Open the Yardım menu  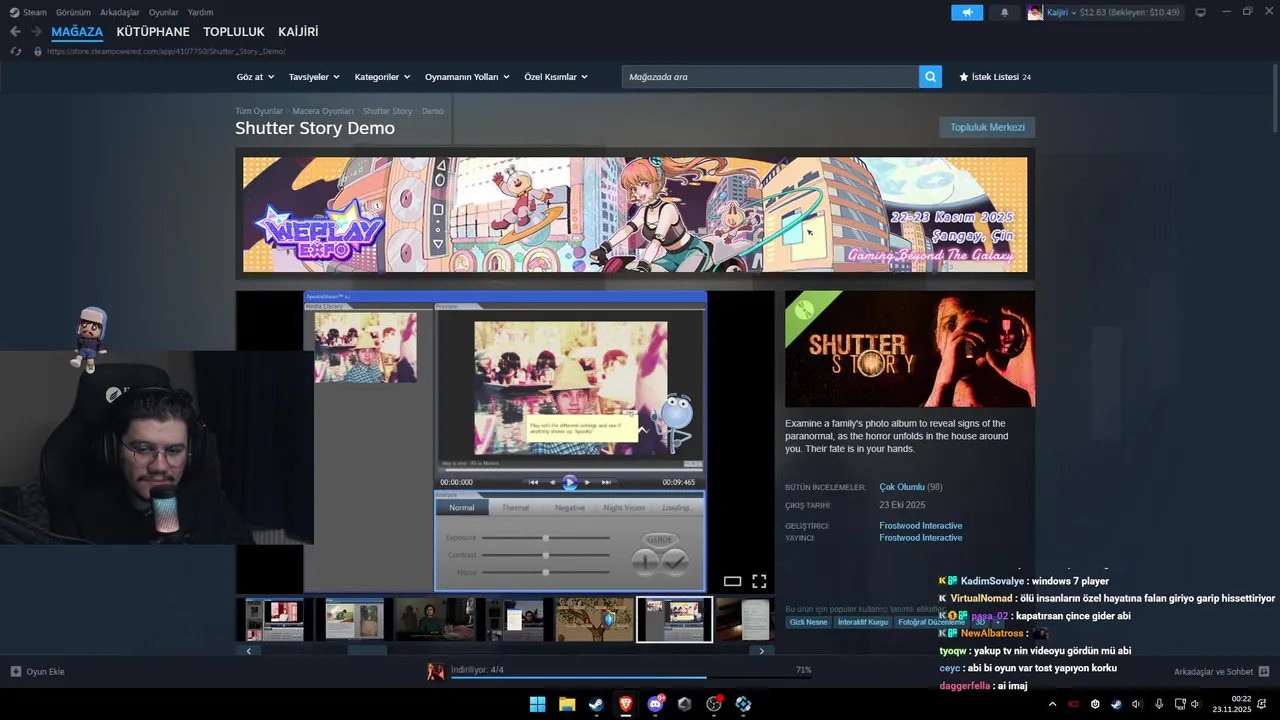[200, 12]
